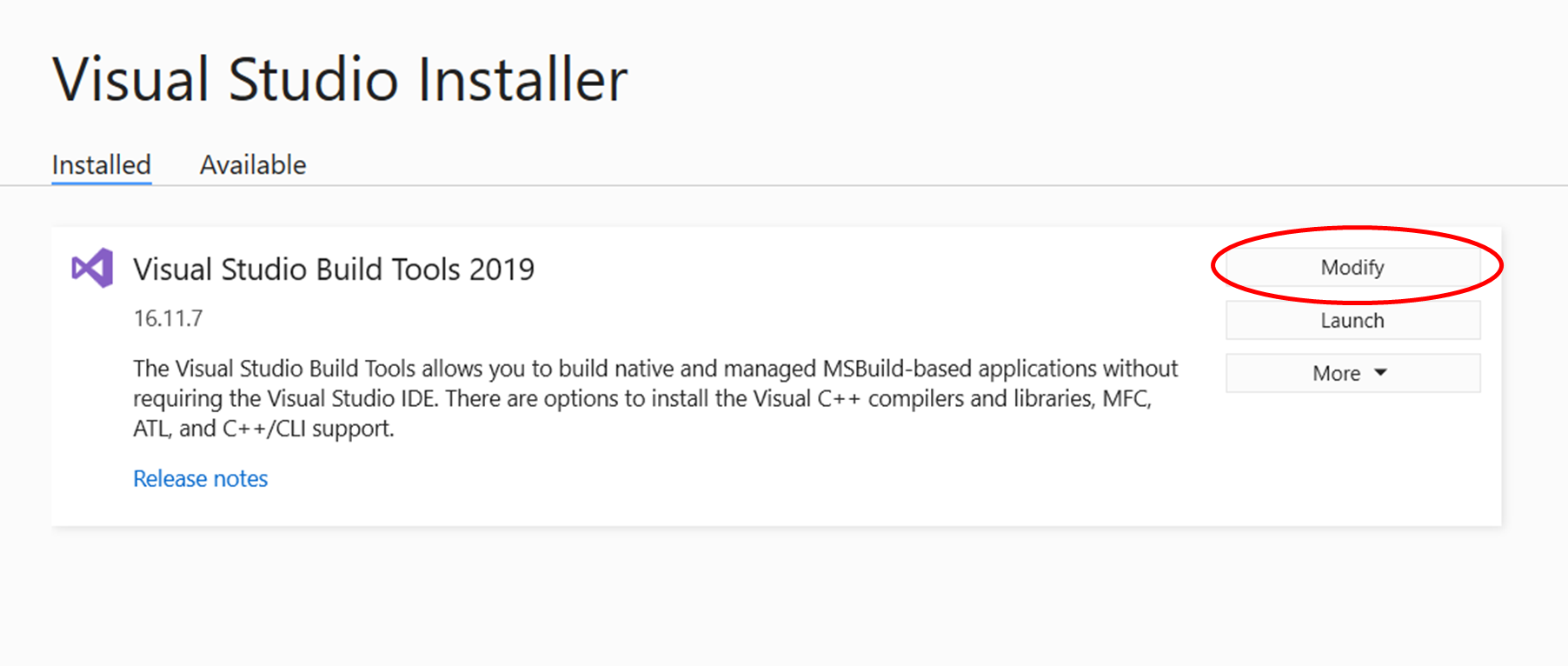
Task: Click 'C++/CLI support' text in description
Action: (309, 429)
